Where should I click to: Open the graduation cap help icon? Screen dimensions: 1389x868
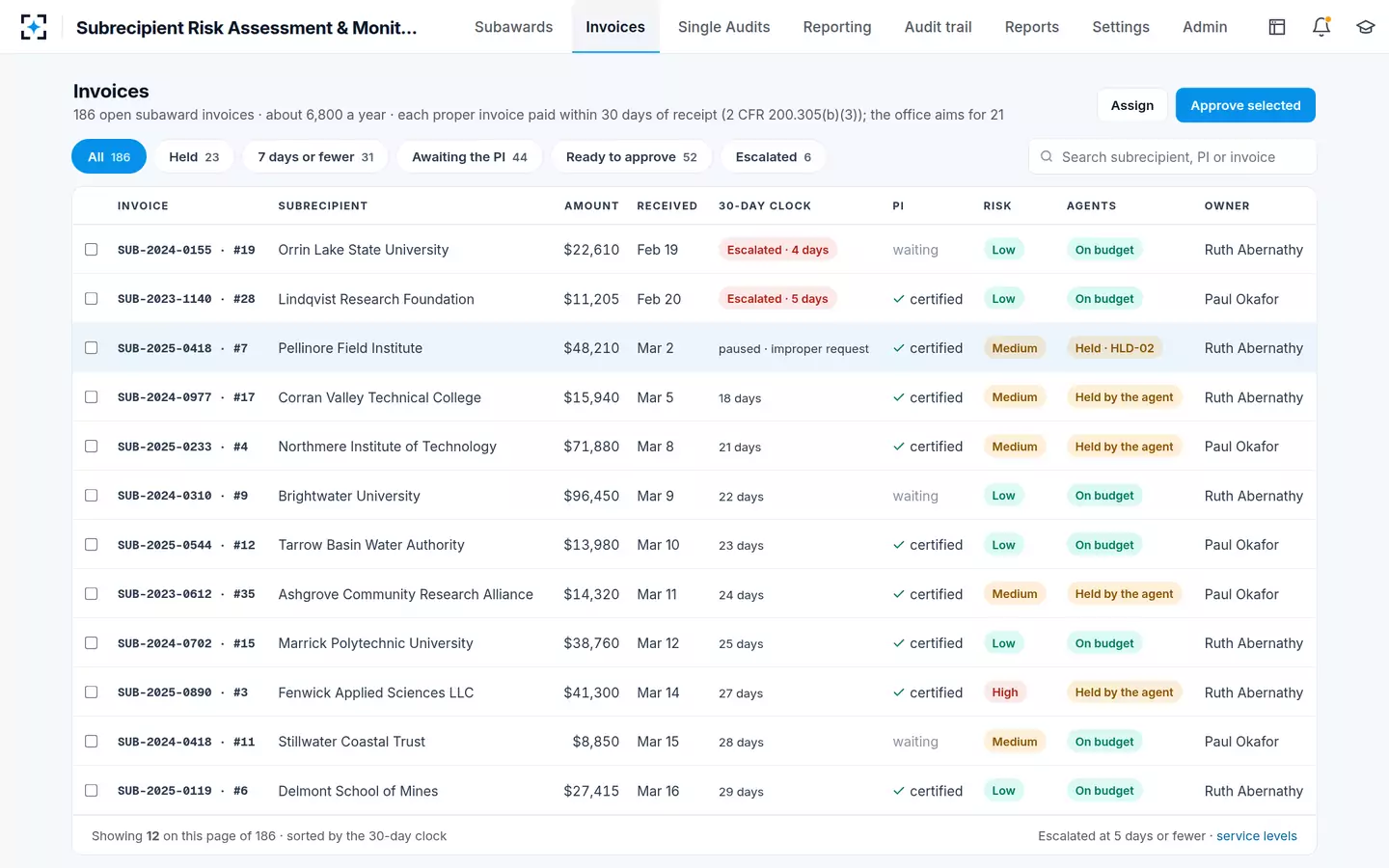tap(1365, 27)
